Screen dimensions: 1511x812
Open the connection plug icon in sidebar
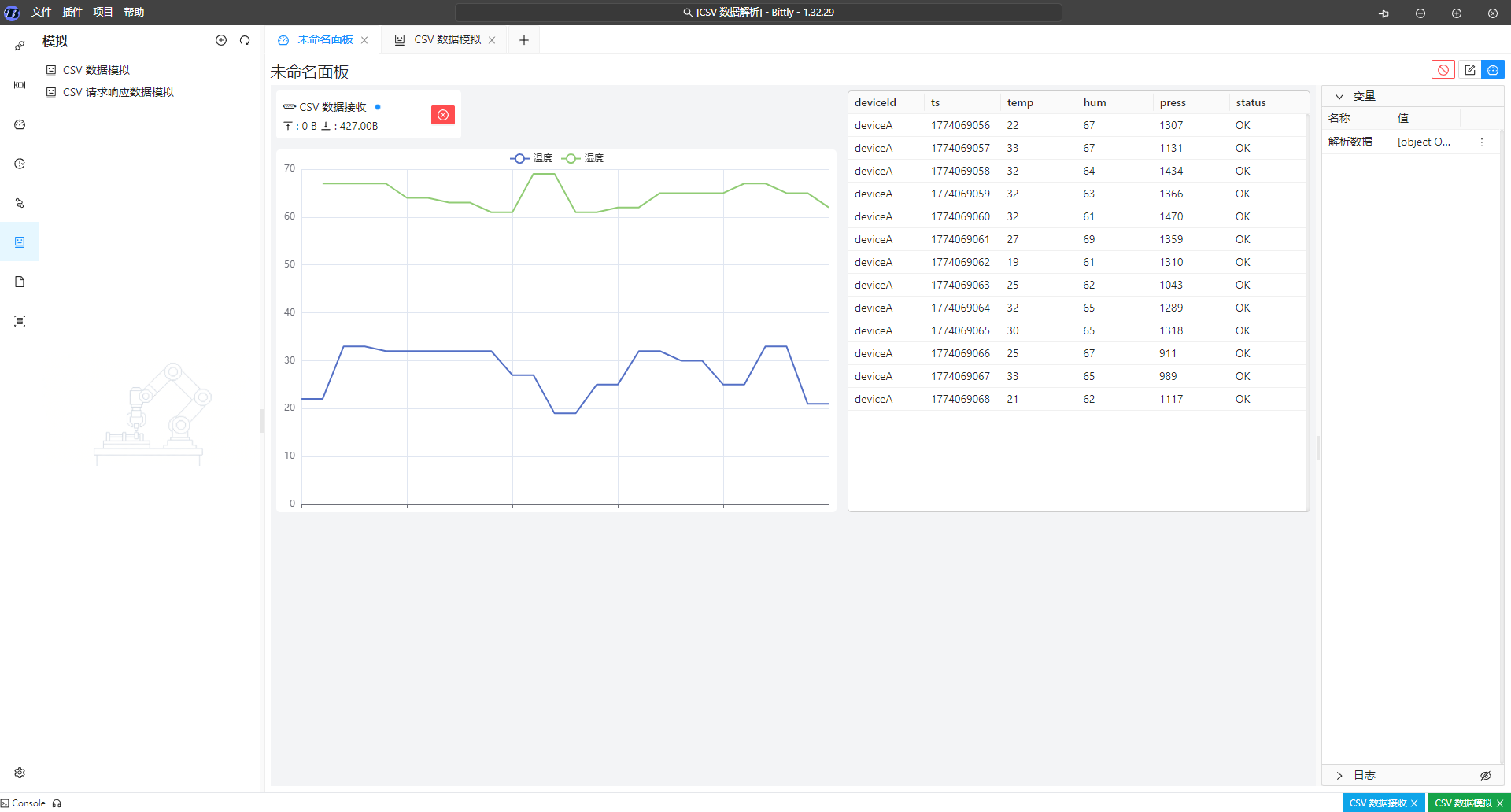(20, 46)
